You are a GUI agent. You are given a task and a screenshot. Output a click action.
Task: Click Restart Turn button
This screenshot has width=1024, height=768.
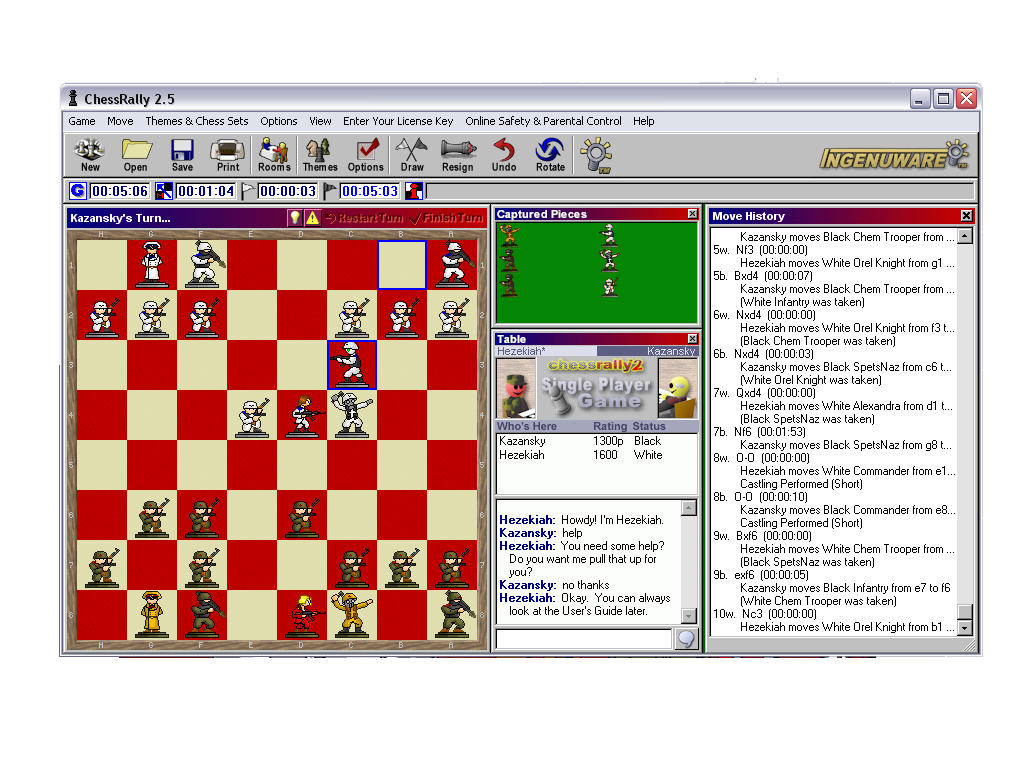364,217
